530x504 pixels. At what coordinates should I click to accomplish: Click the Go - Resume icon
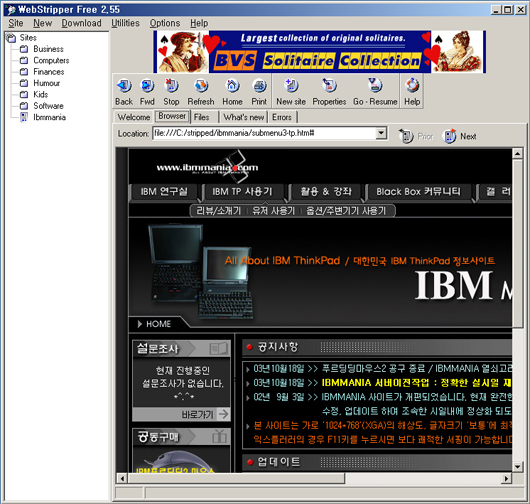(375, 86)
